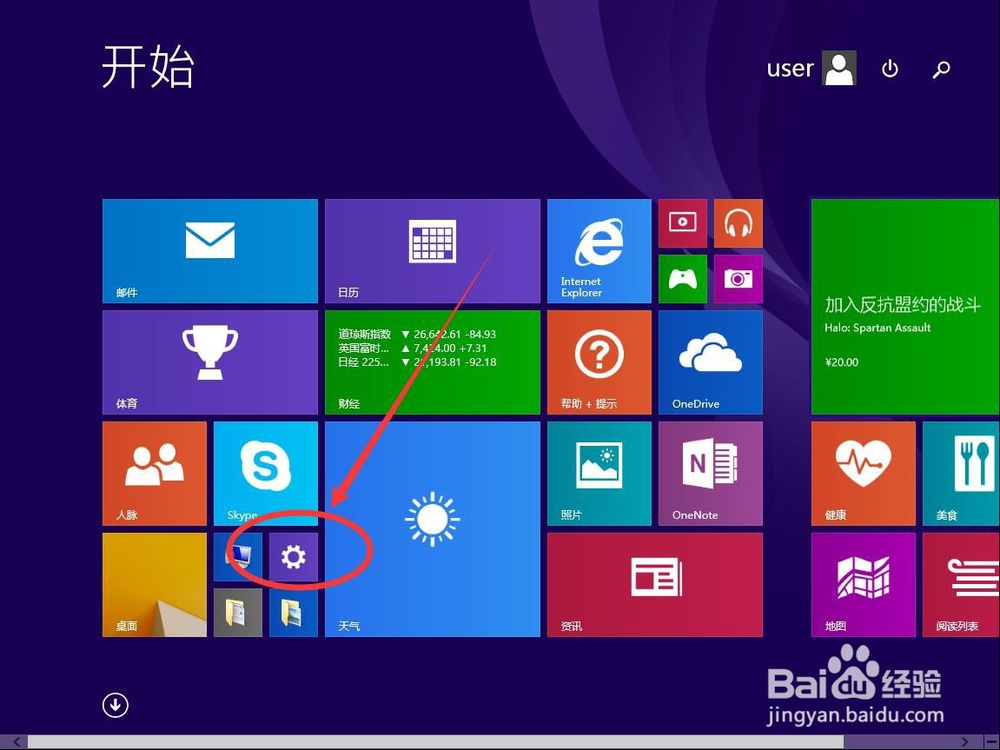Launch the Skype tile
Viewport: 1000px width, 750px height.
(265, 473)
